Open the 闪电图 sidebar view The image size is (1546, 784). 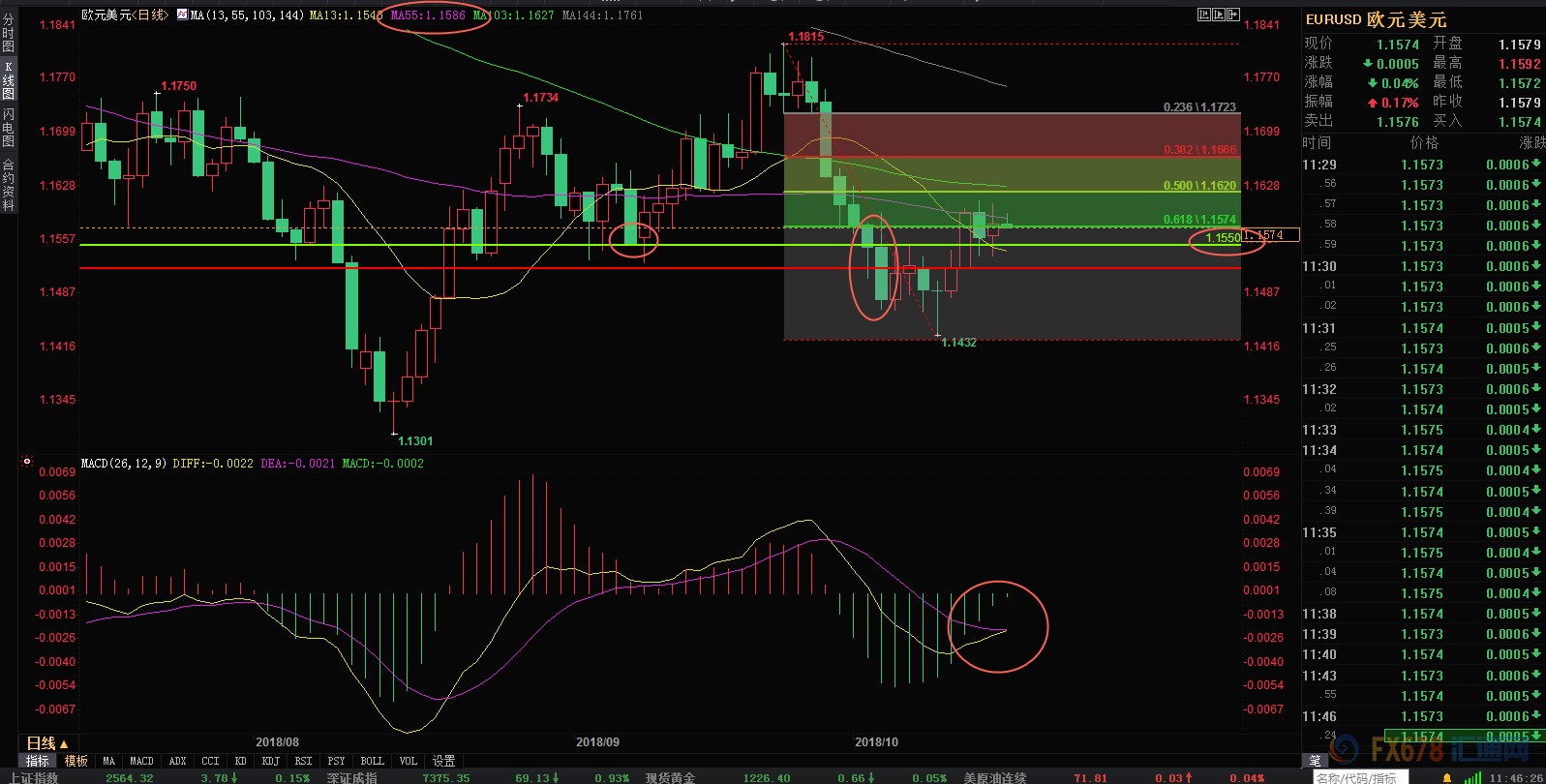[x=9, y=128]
